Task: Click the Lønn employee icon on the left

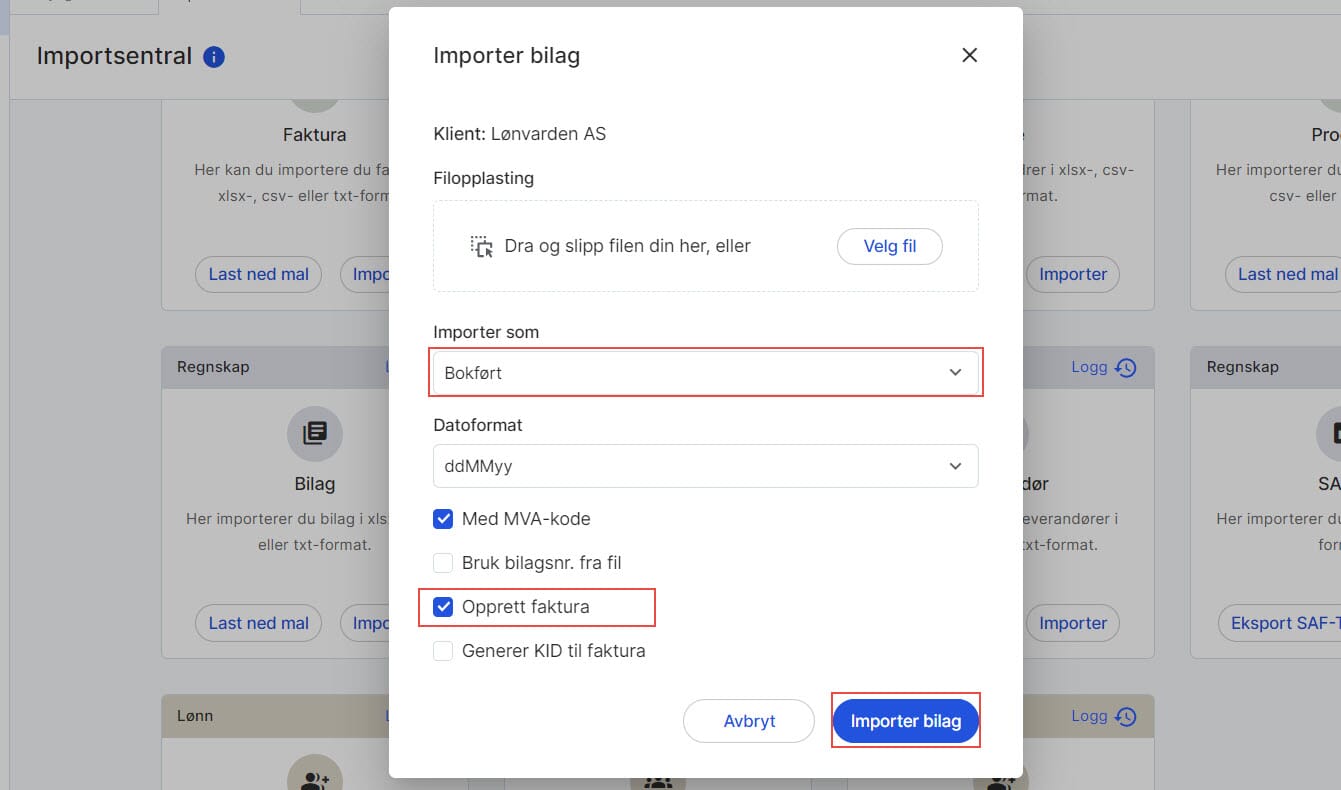Action: 315,777
